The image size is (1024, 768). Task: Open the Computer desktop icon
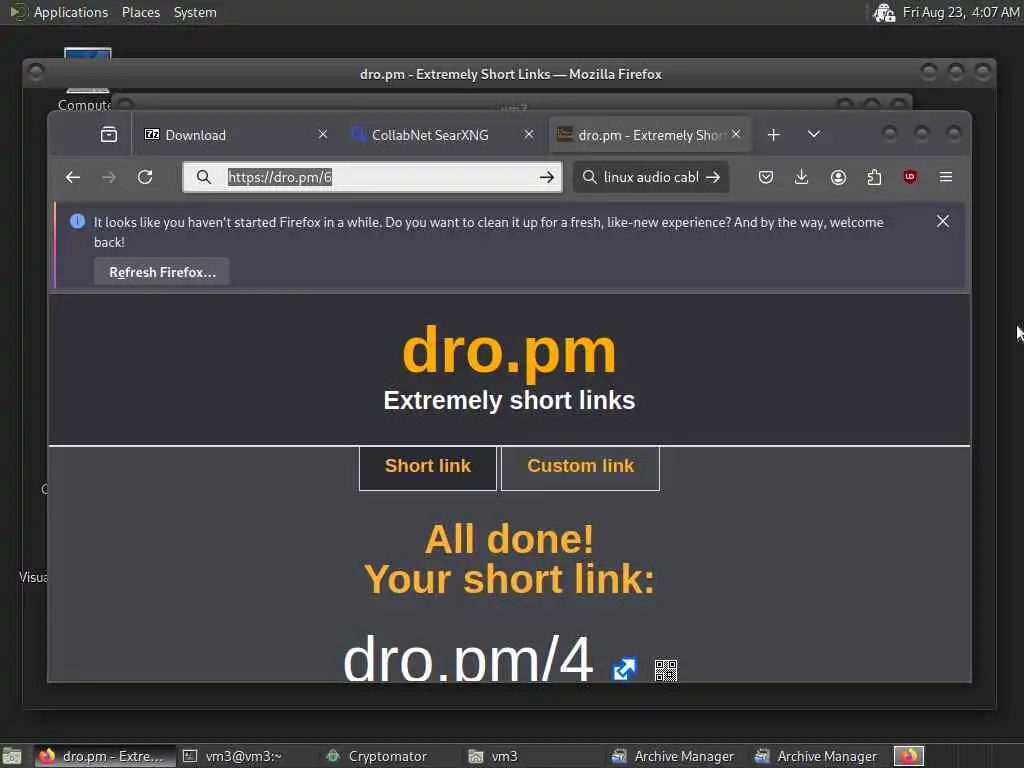click(87, 79)
